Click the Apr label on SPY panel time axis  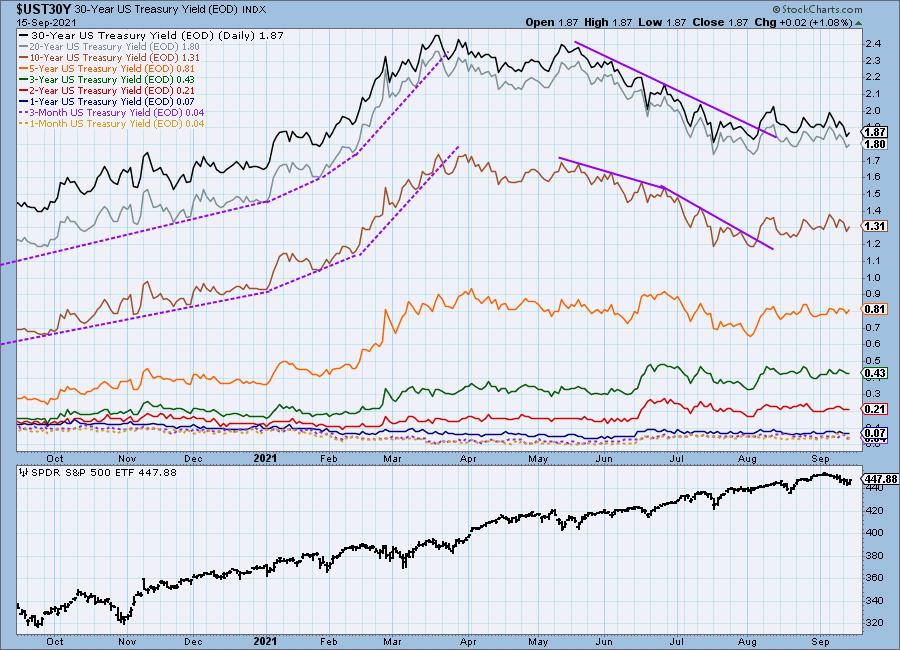point(468,641)
